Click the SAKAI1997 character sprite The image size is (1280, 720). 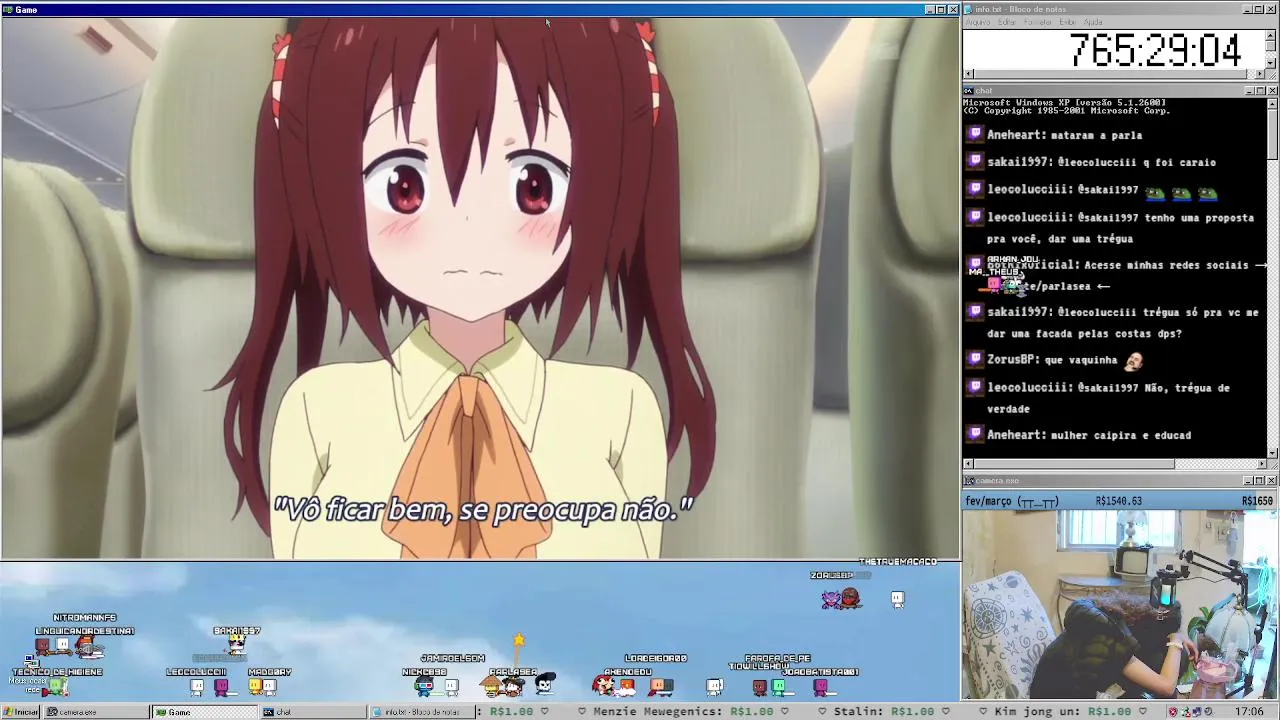click(236, 645)
